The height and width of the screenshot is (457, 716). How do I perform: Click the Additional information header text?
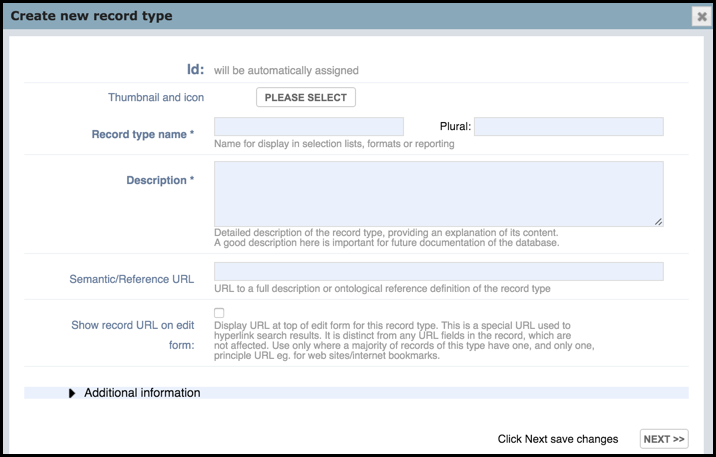[x=142, y=393]
